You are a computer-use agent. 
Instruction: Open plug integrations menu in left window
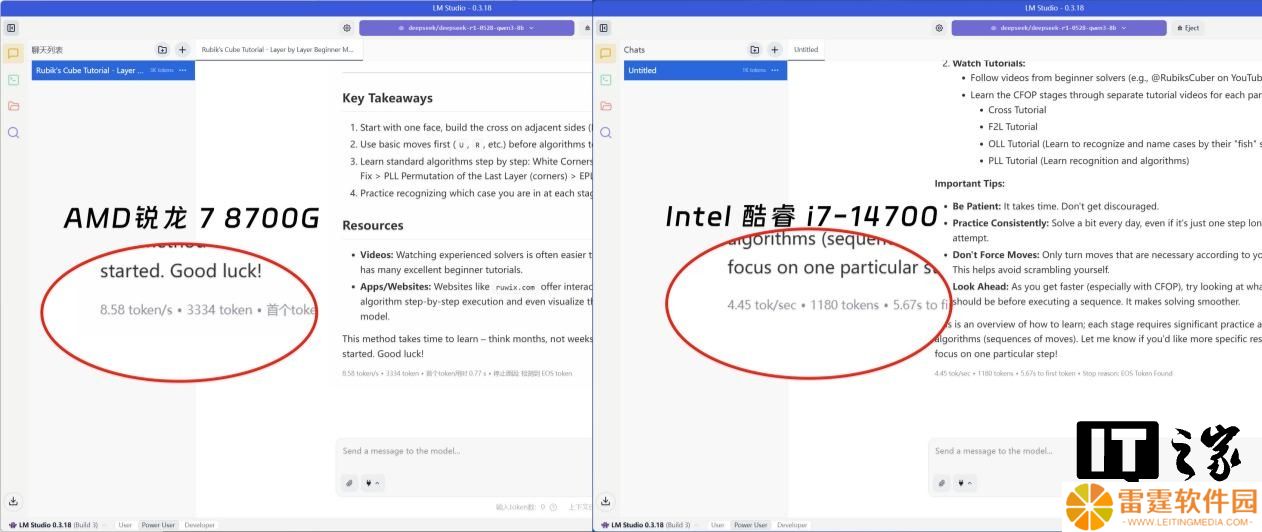[x=372, y=483]
